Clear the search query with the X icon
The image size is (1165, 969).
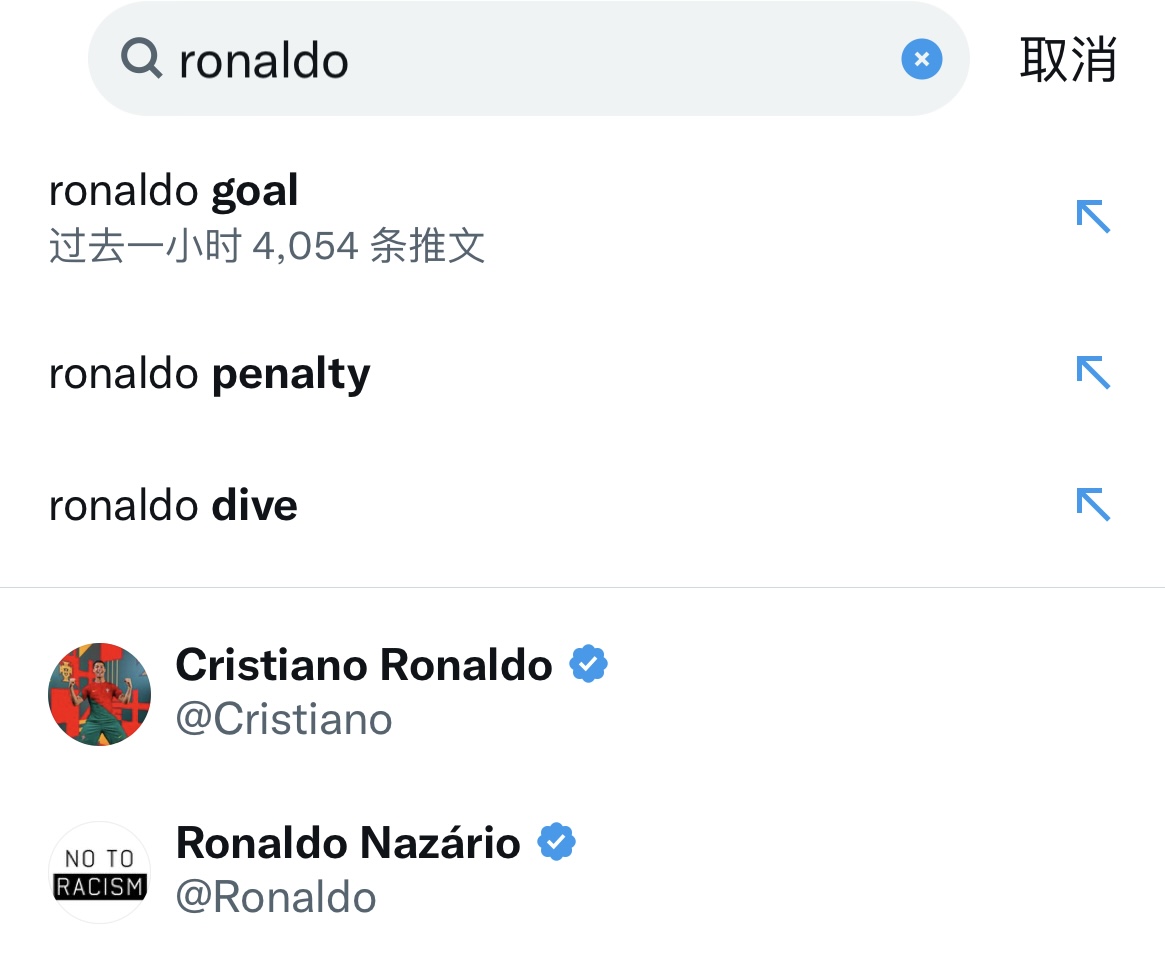tap(921, 60)
